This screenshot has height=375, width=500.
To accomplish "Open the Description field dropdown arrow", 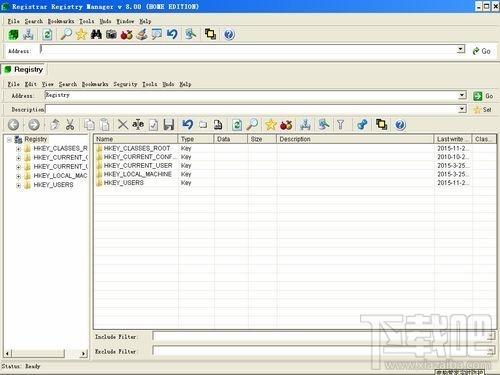I will 462,109.
